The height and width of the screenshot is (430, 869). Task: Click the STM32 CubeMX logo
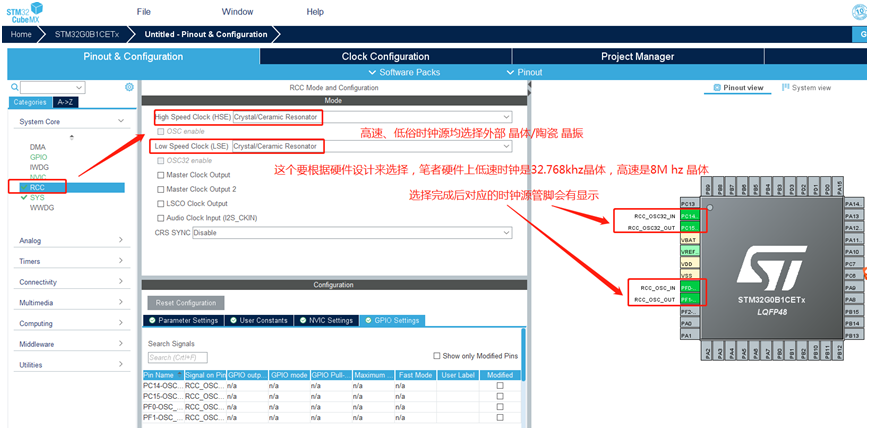25,12
